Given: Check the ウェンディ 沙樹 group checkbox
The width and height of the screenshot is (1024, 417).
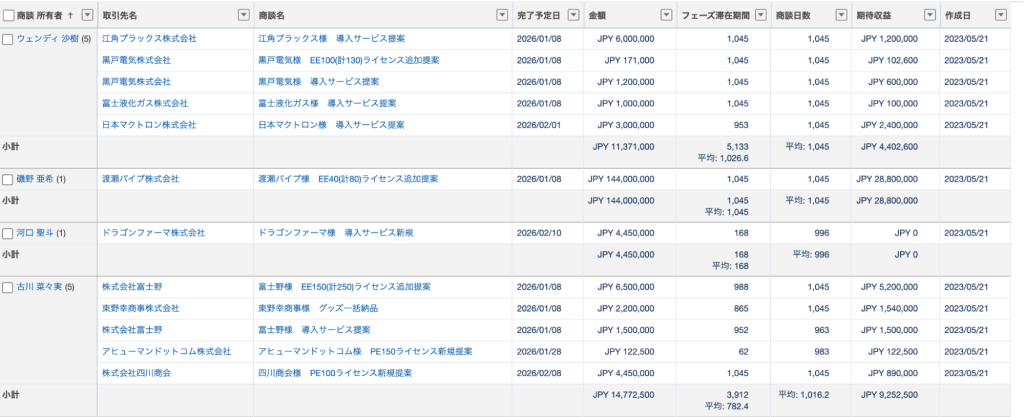Looking at the screenshot, I should 8,39.
